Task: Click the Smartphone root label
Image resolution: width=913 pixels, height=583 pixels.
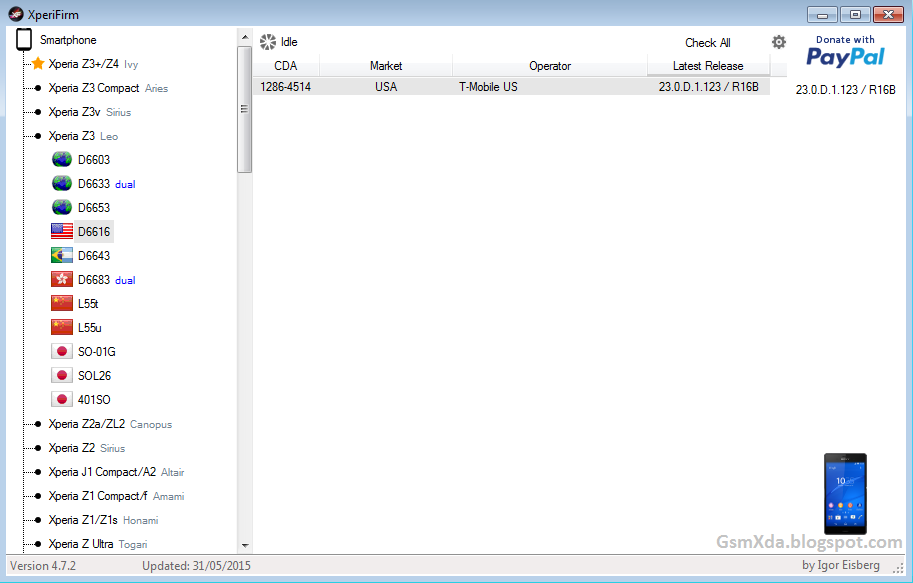Action: point(68,40)
